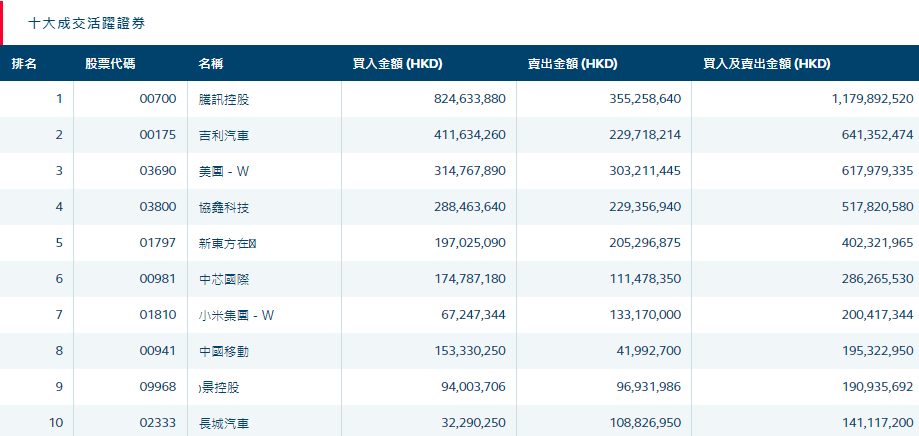Image resolution: width=919 pixels, height=436 pixels.
Task: Select stock code 09968
Action: (158, 387)
